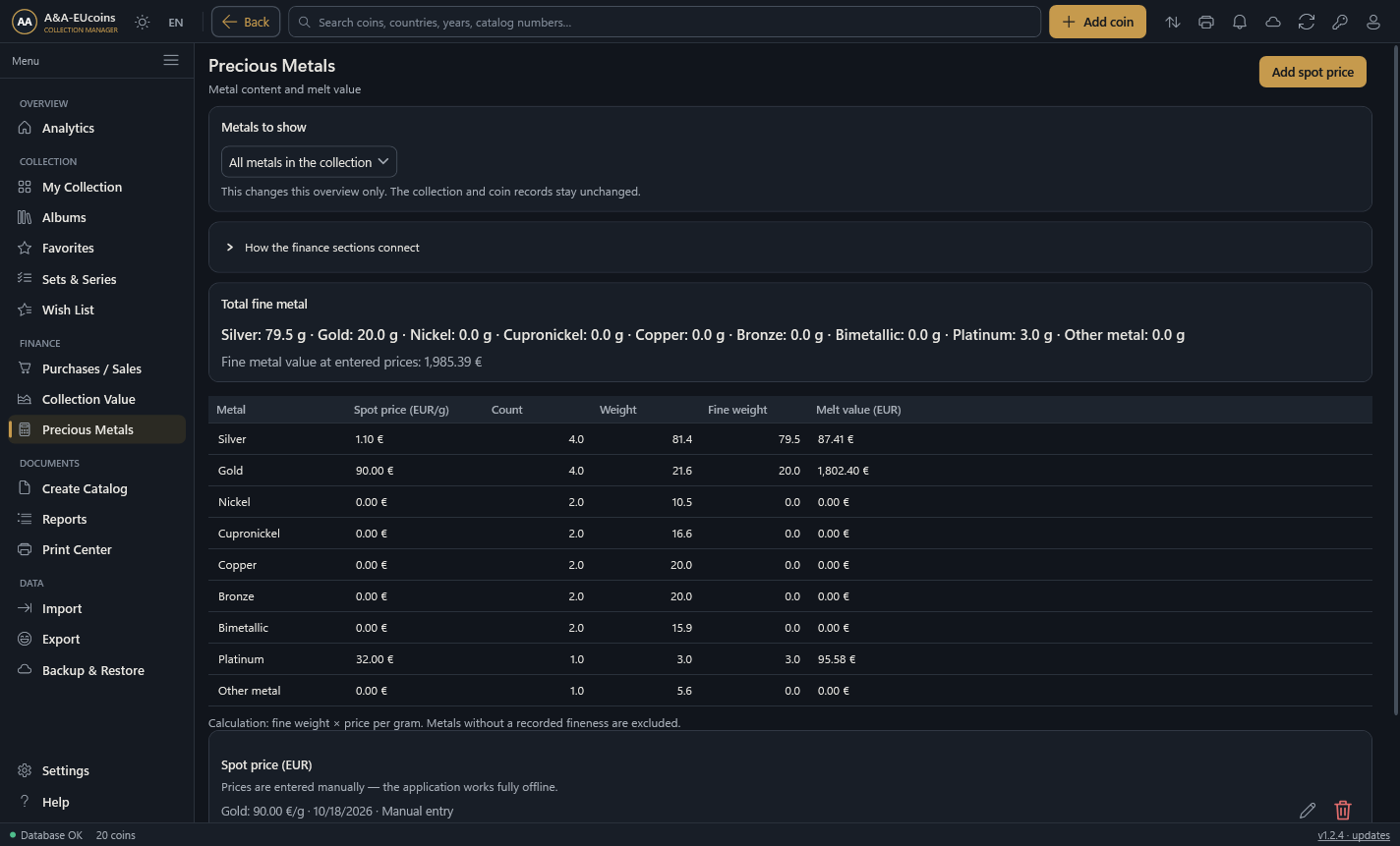
Task: Open Import in the sidebar
Action: click(x=96, y=608)
